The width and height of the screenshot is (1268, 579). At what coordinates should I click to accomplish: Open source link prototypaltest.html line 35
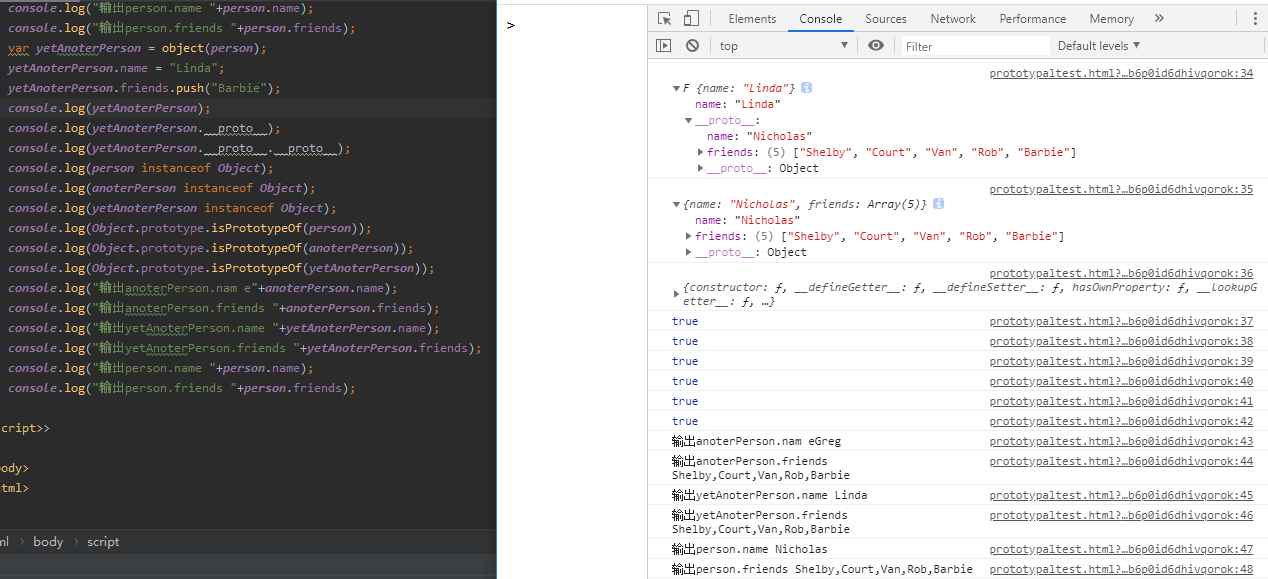(1121, 189)
